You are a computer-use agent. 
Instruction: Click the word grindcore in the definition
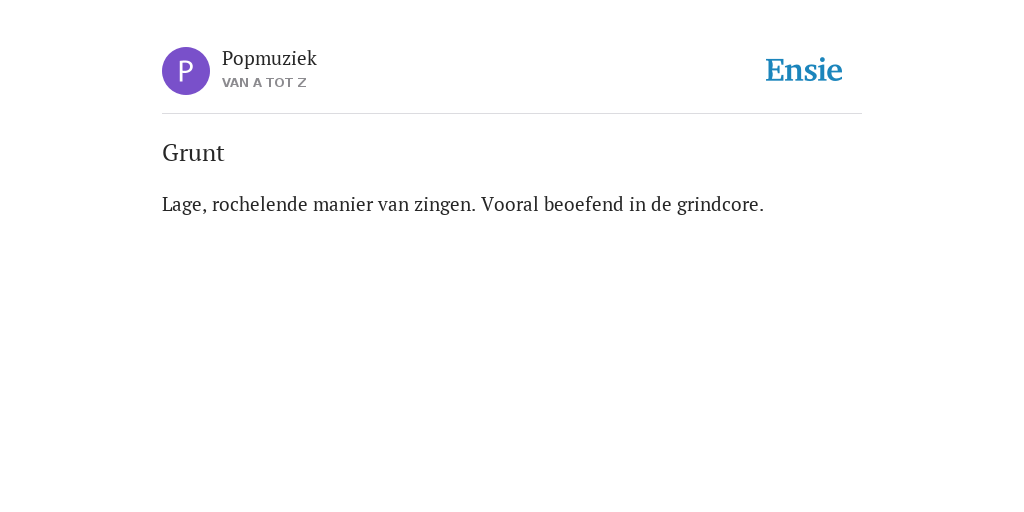pyautogui.click(x=720, y=205)
